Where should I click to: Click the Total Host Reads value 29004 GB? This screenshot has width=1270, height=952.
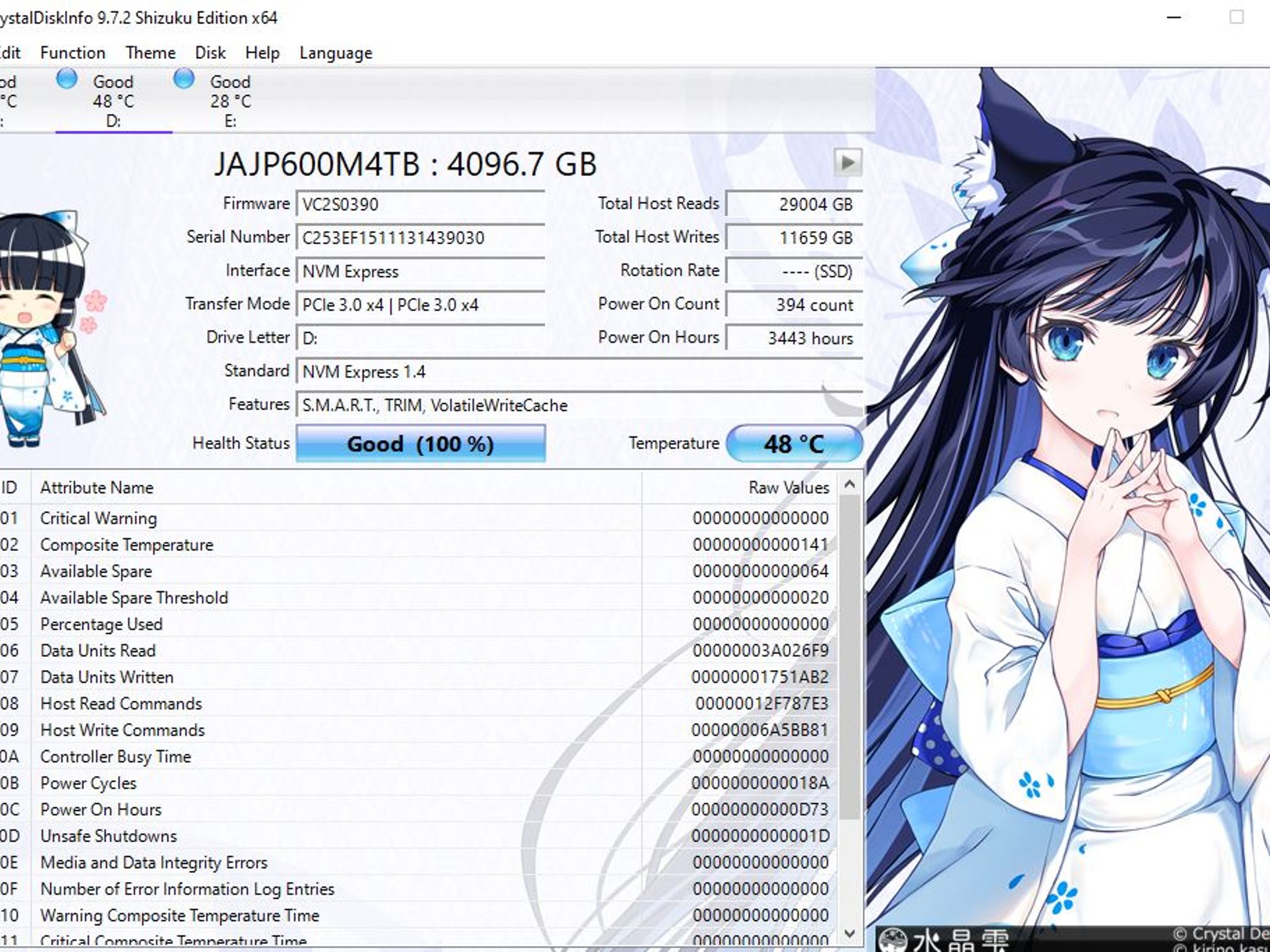point(794,204)
